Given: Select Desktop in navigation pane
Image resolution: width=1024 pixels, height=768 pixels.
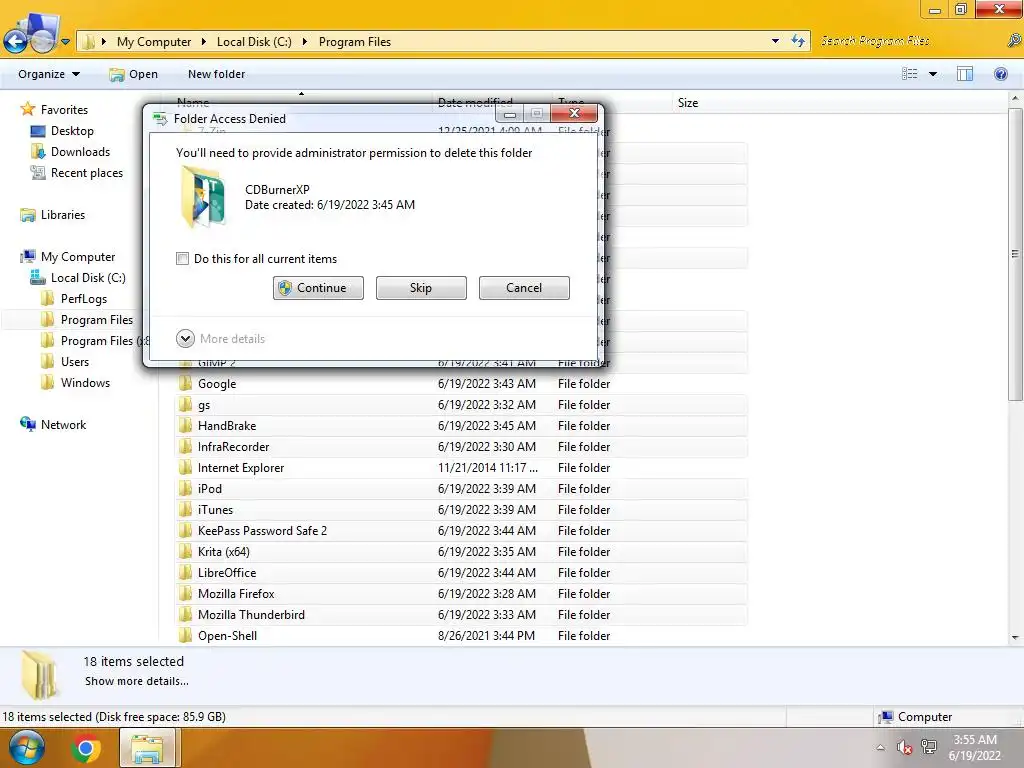Looking at the screenshot, I should [72, 131].
